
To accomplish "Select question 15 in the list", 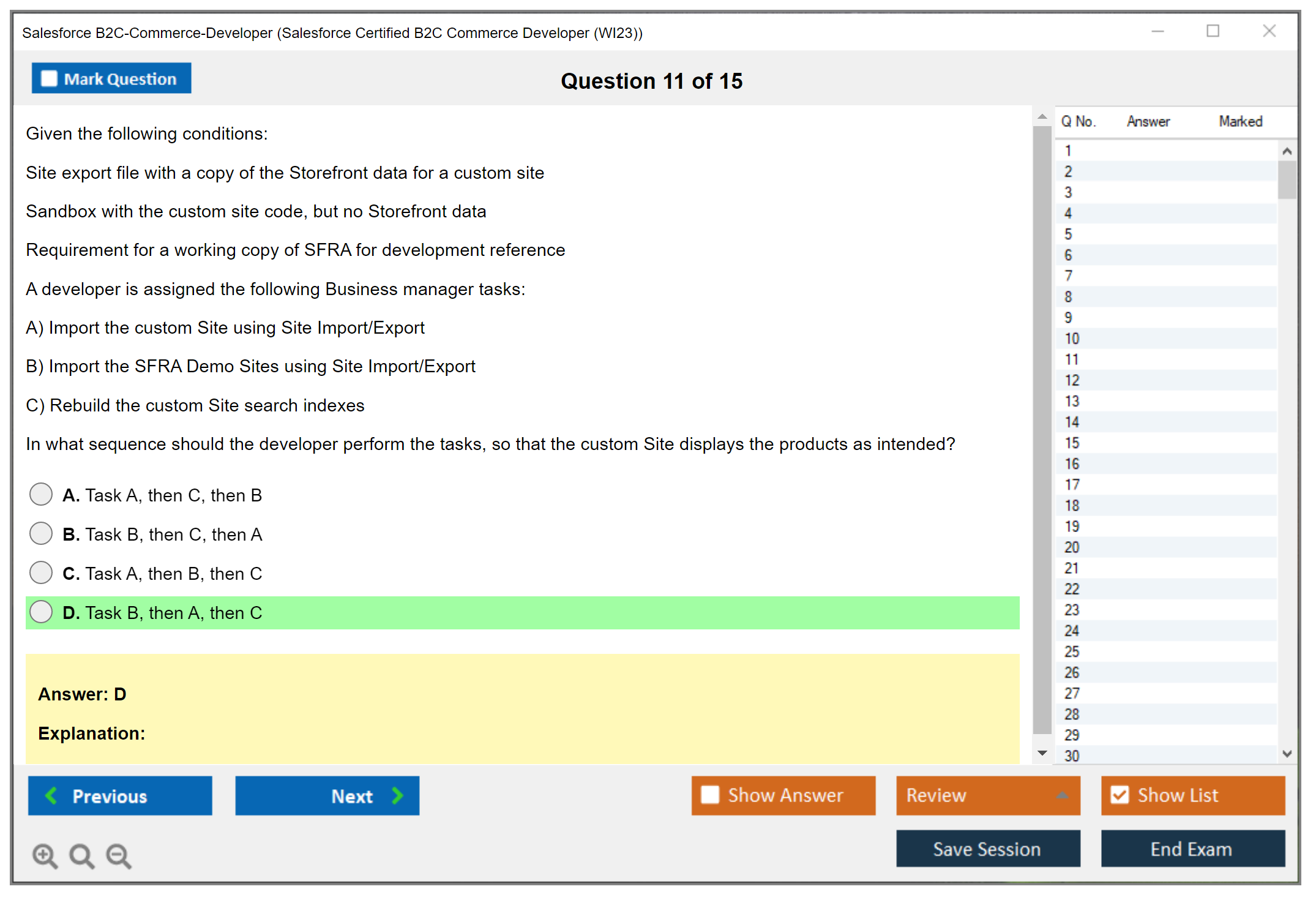I will pos(1072,443).
